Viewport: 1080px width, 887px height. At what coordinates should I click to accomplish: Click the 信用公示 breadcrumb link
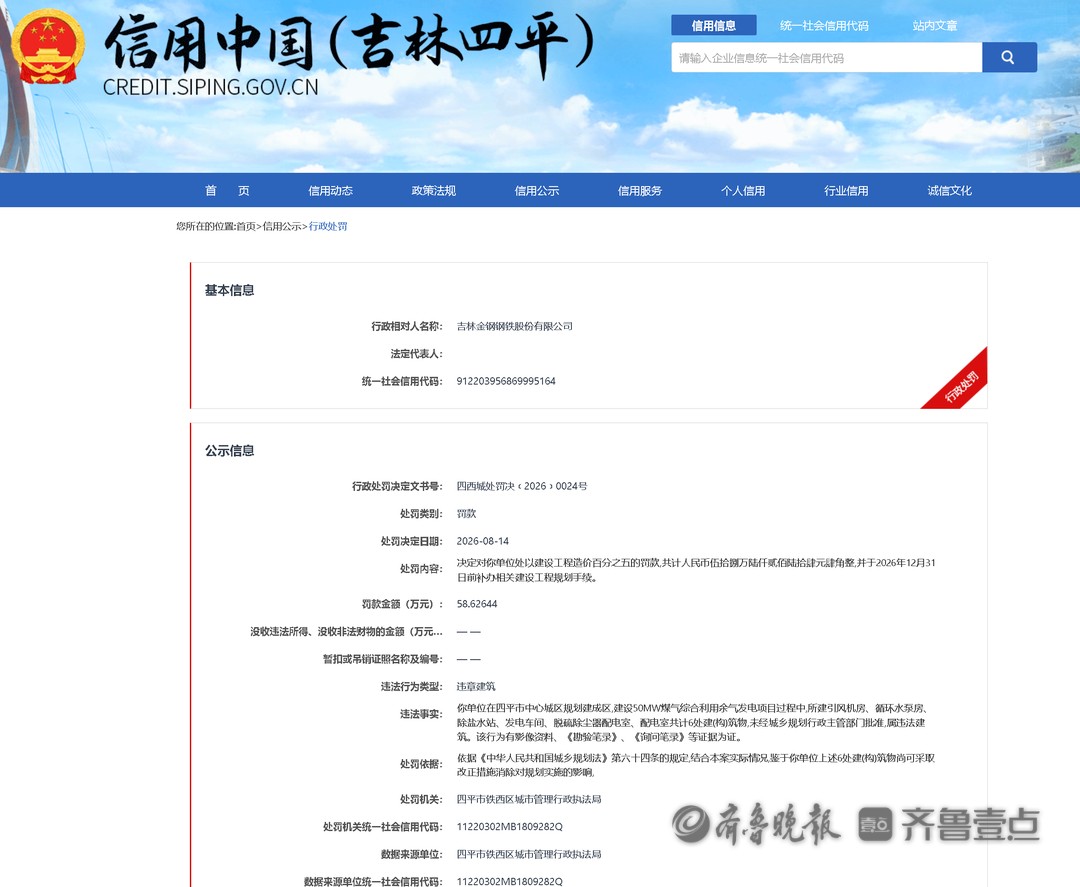(282, 226)
